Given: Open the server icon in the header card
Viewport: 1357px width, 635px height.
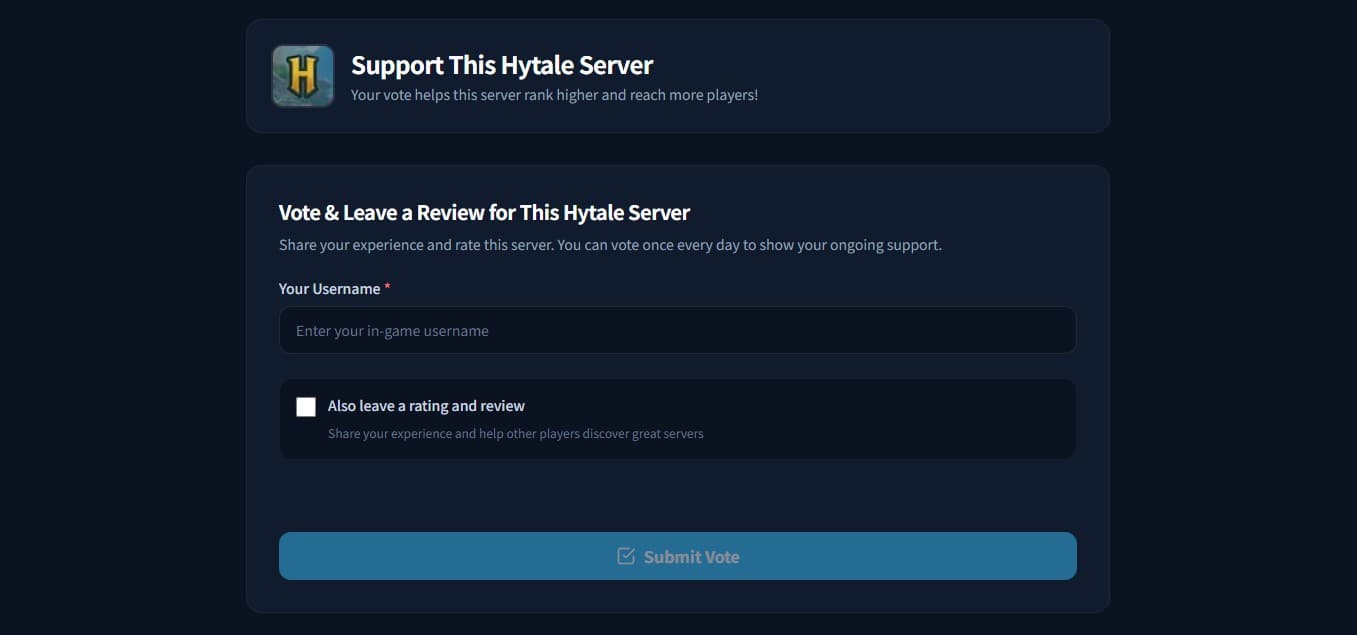Looking at the screenshot, I should (302, 76).
